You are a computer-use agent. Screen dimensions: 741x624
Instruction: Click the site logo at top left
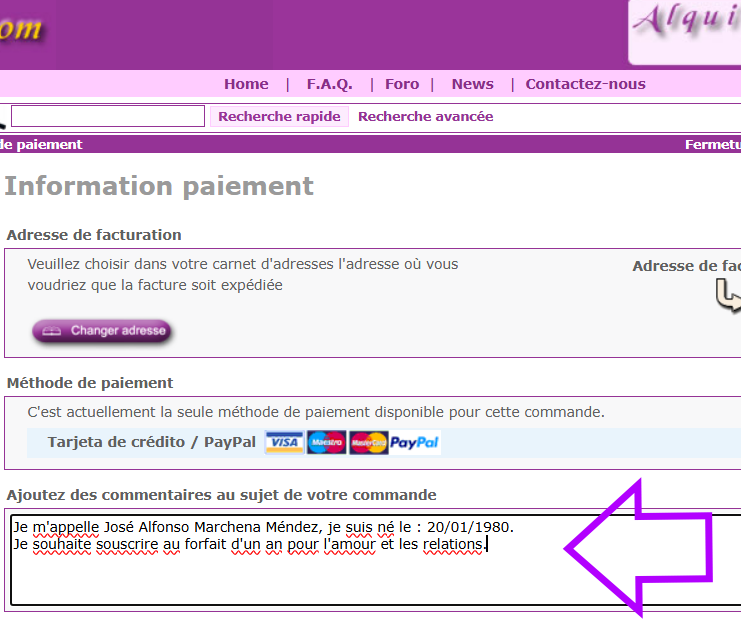click(x=20, y=29)
